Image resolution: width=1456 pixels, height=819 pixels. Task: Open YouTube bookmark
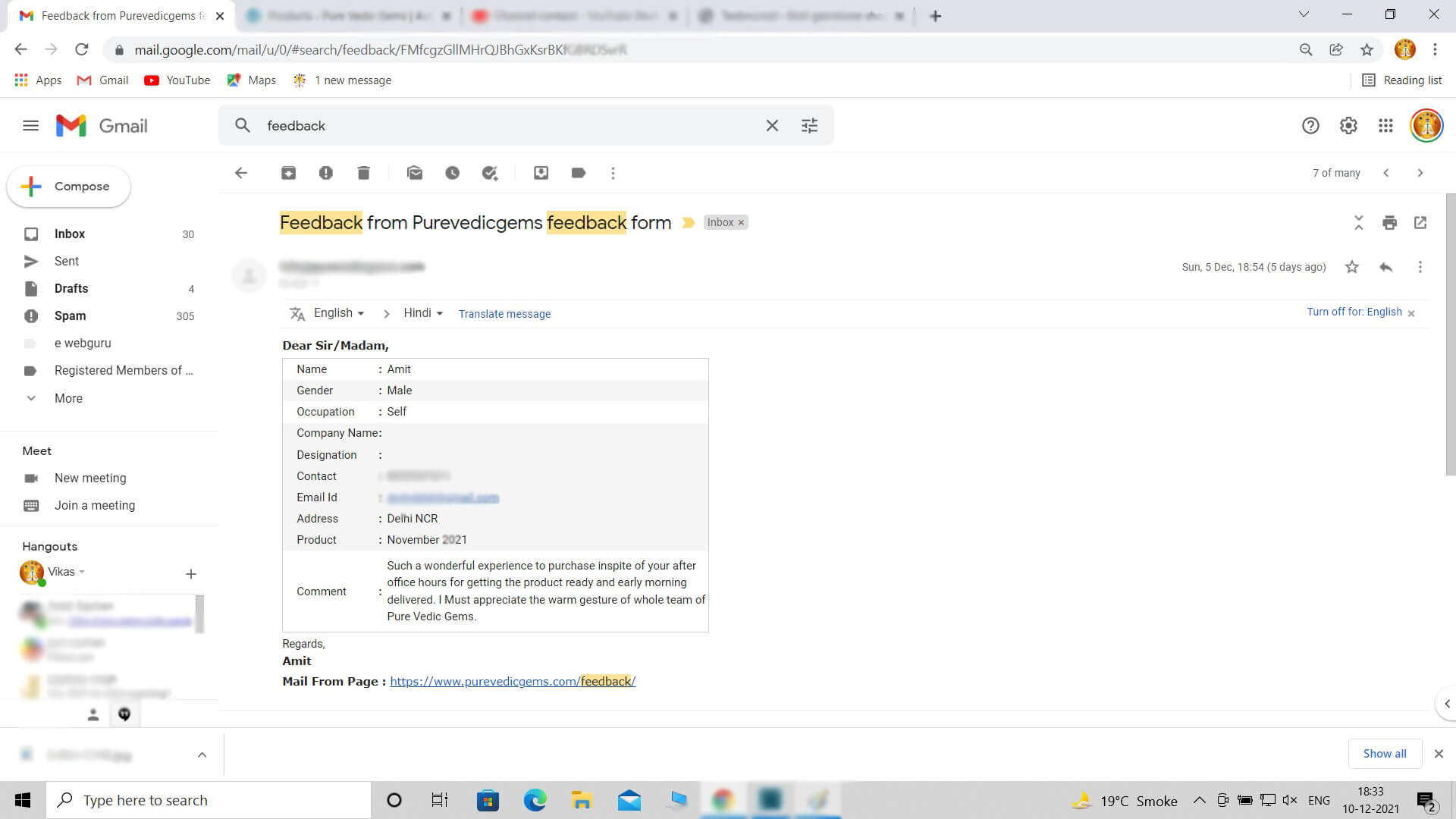[177, 80]
